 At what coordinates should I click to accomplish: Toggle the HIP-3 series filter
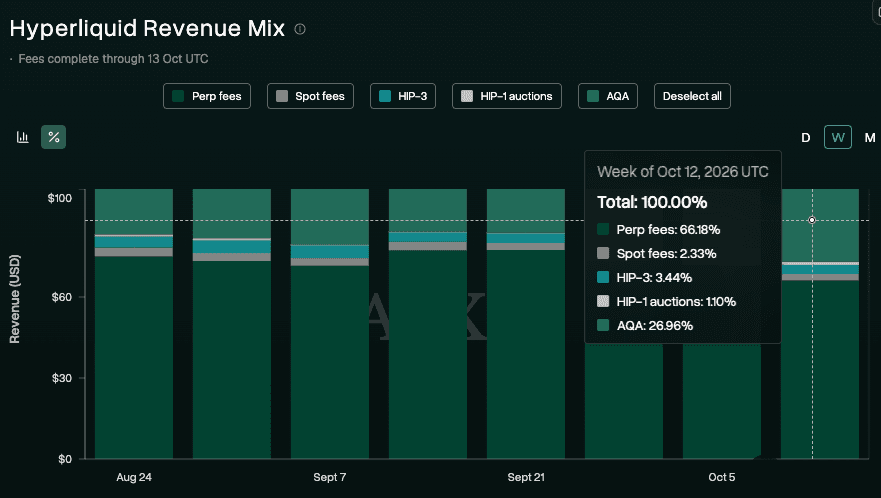point(403,96)
